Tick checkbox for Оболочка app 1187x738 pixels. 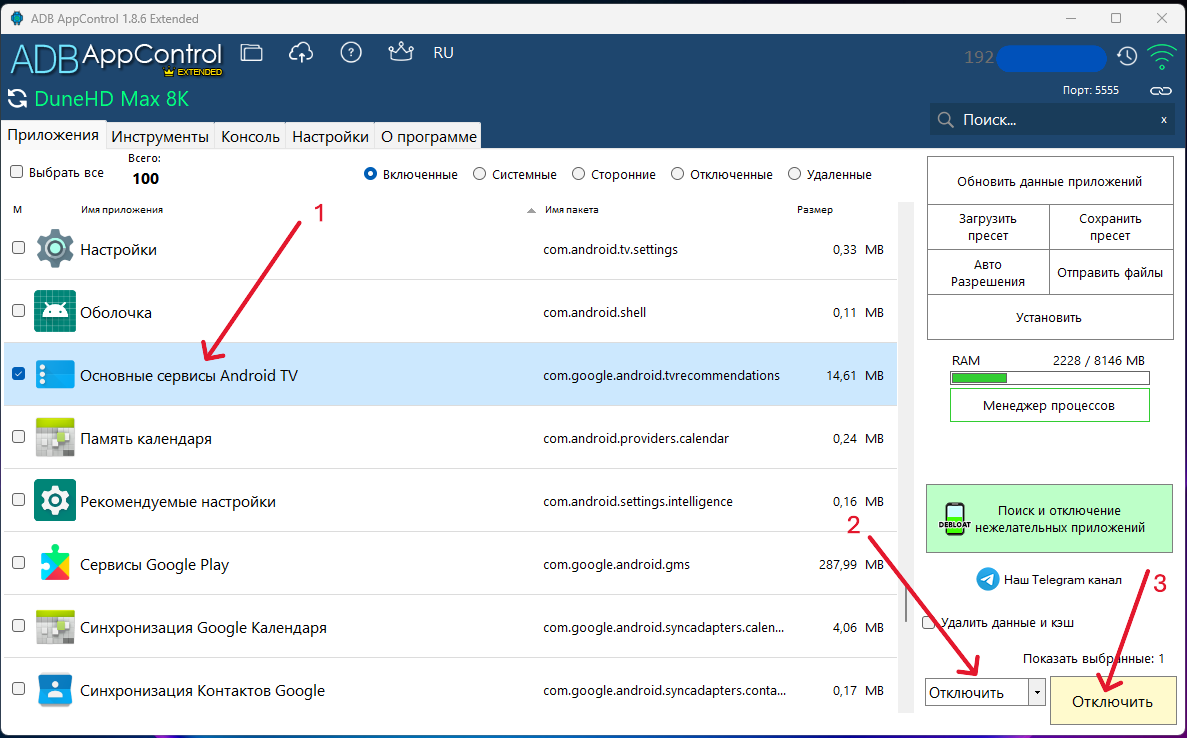(19, 310)
